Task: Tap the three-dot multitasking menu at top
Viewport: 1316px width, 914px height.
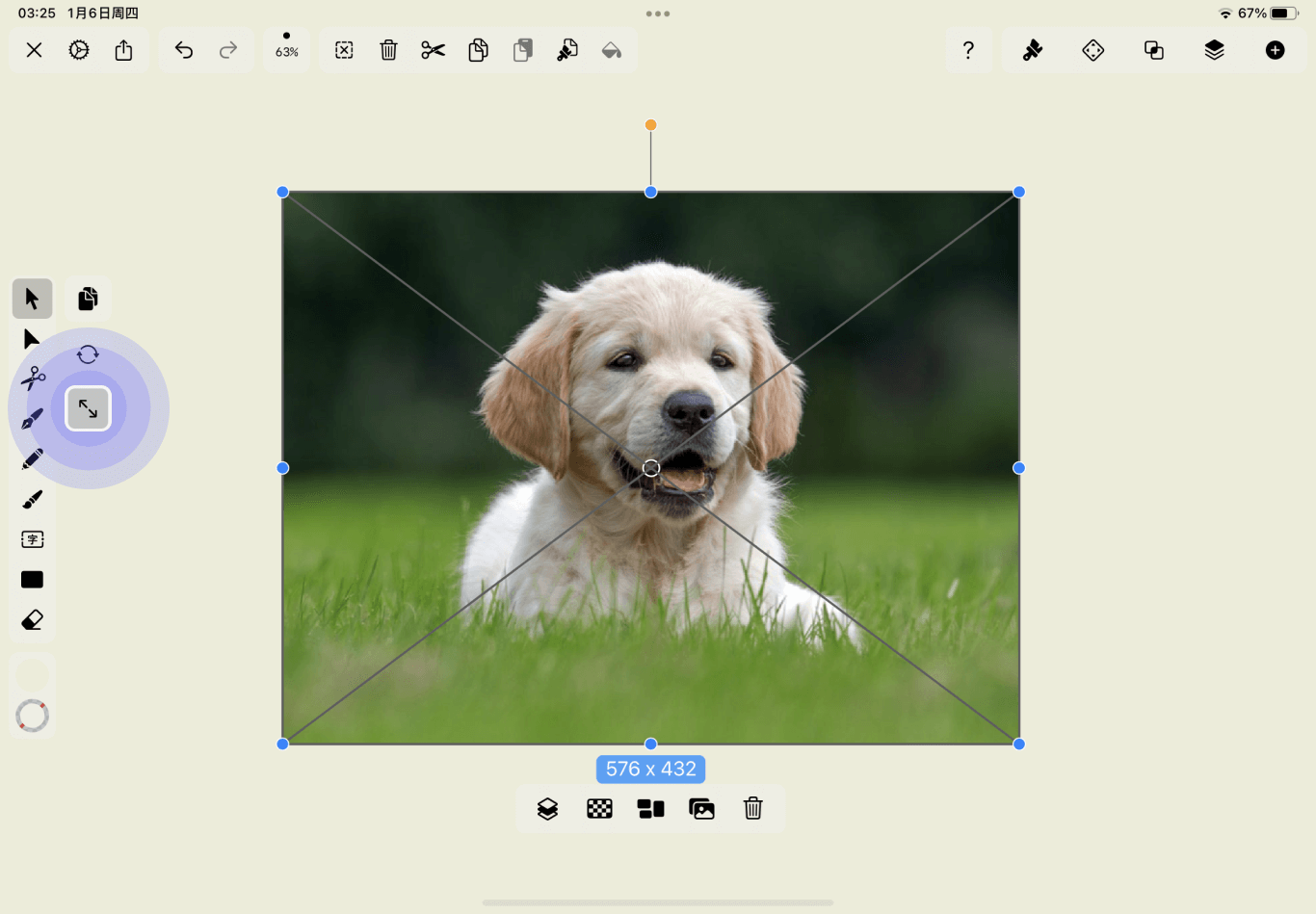Action: tap(658, 13)
